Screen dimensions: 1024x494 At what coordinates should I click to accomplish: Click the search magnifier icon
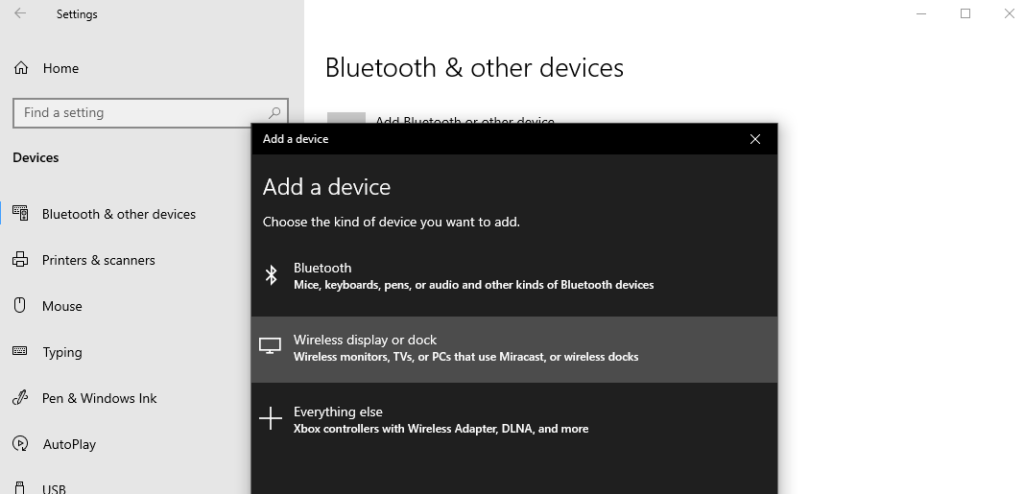coord(274,113)
